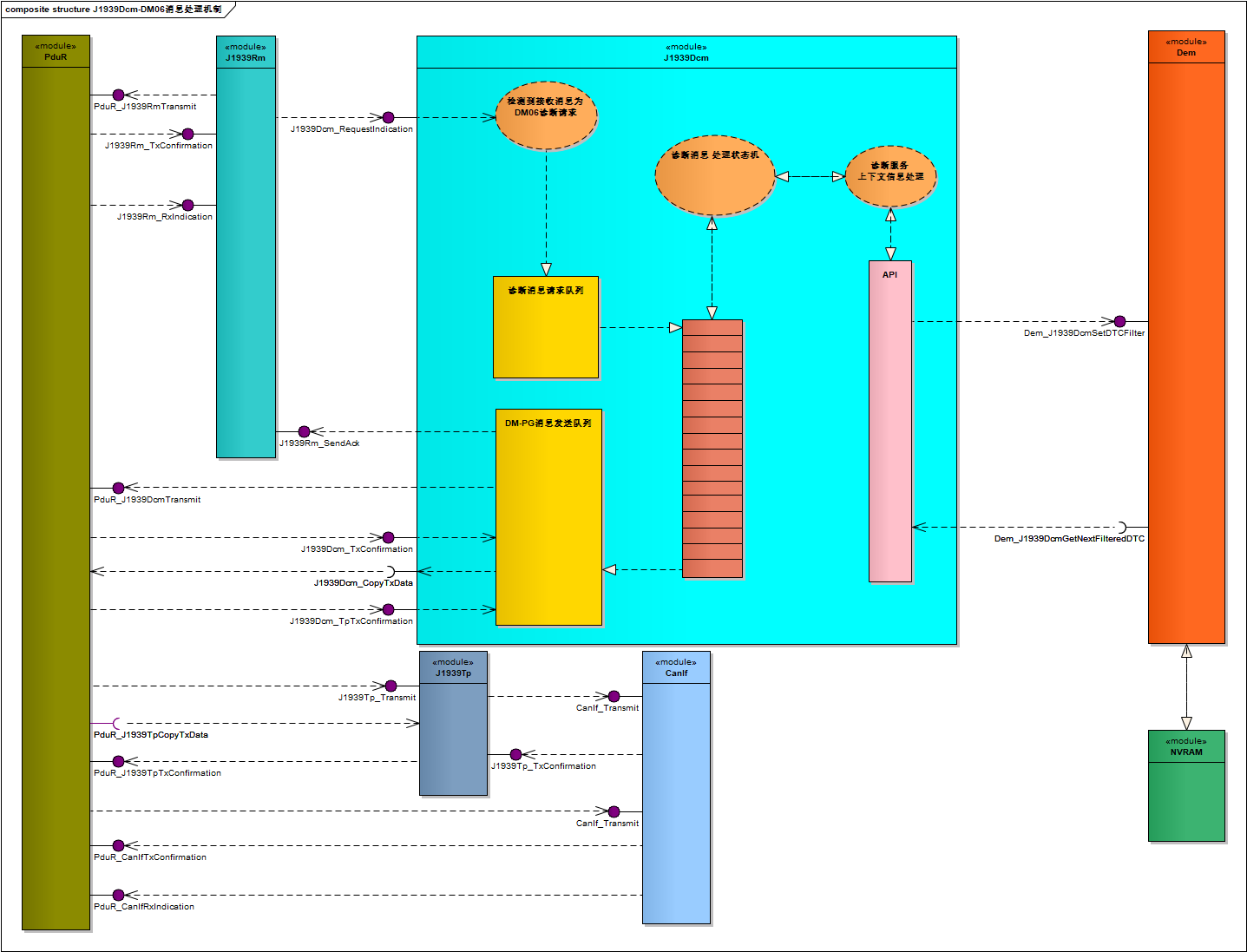The image size is (1247, 952).
Task: Click the "J1939Dcm_TpTxConfirmation" label
Action: coord(351,621)
